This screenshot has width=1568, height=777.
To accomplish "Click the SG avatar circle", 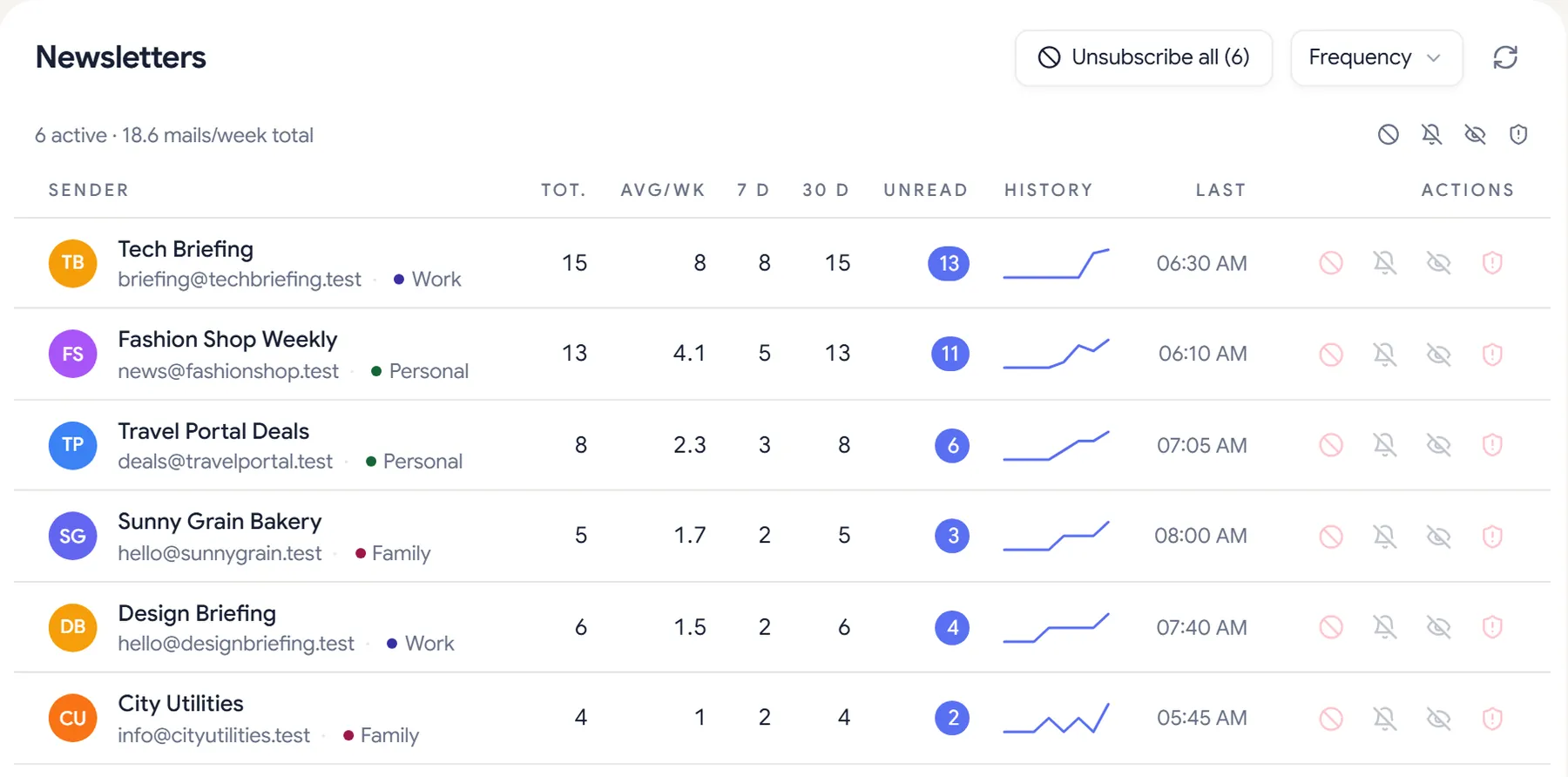I will [x=73, y=536].
